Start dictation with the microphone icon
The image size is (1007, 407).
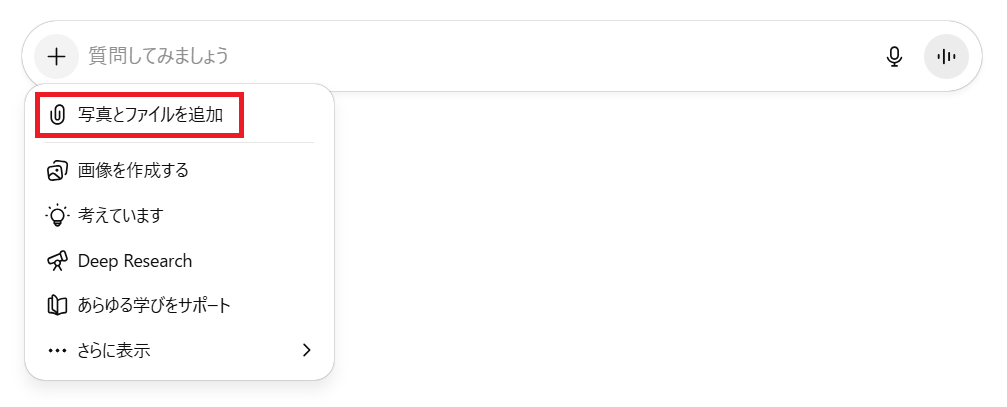point(895,57)
